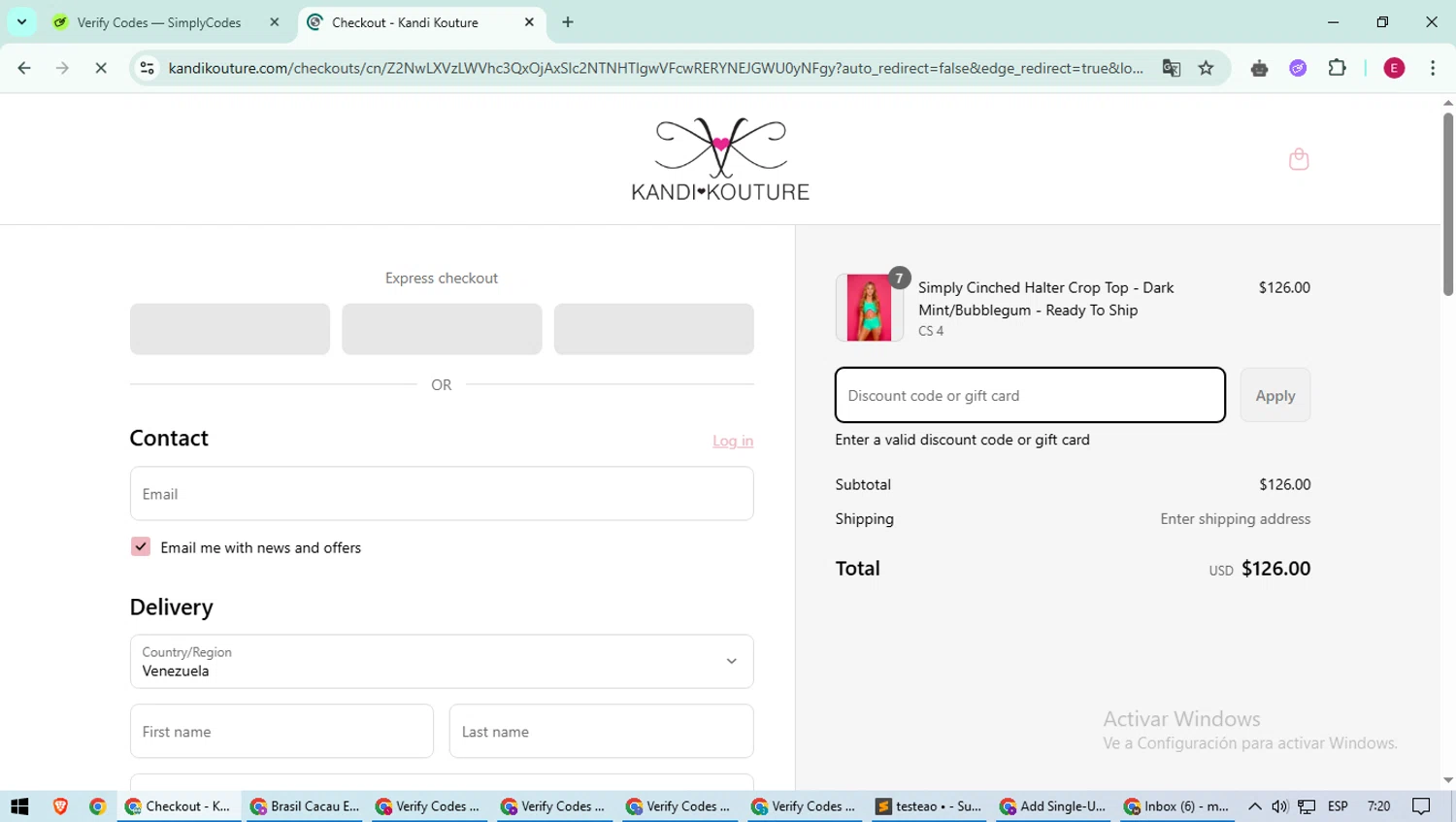Click the Email input field
The image size is (1456, 822).
pos(442,494)
